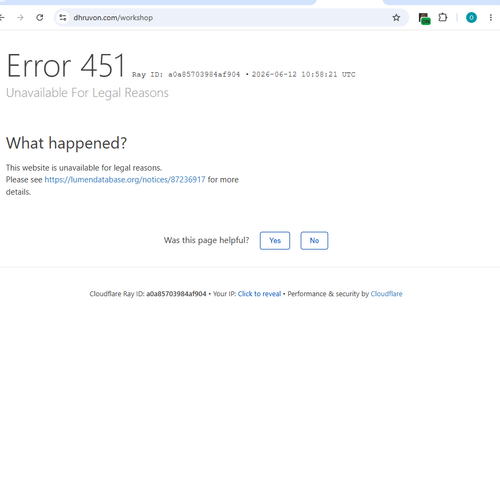Click the bold Ray ID in the footer

coord(176,294)
